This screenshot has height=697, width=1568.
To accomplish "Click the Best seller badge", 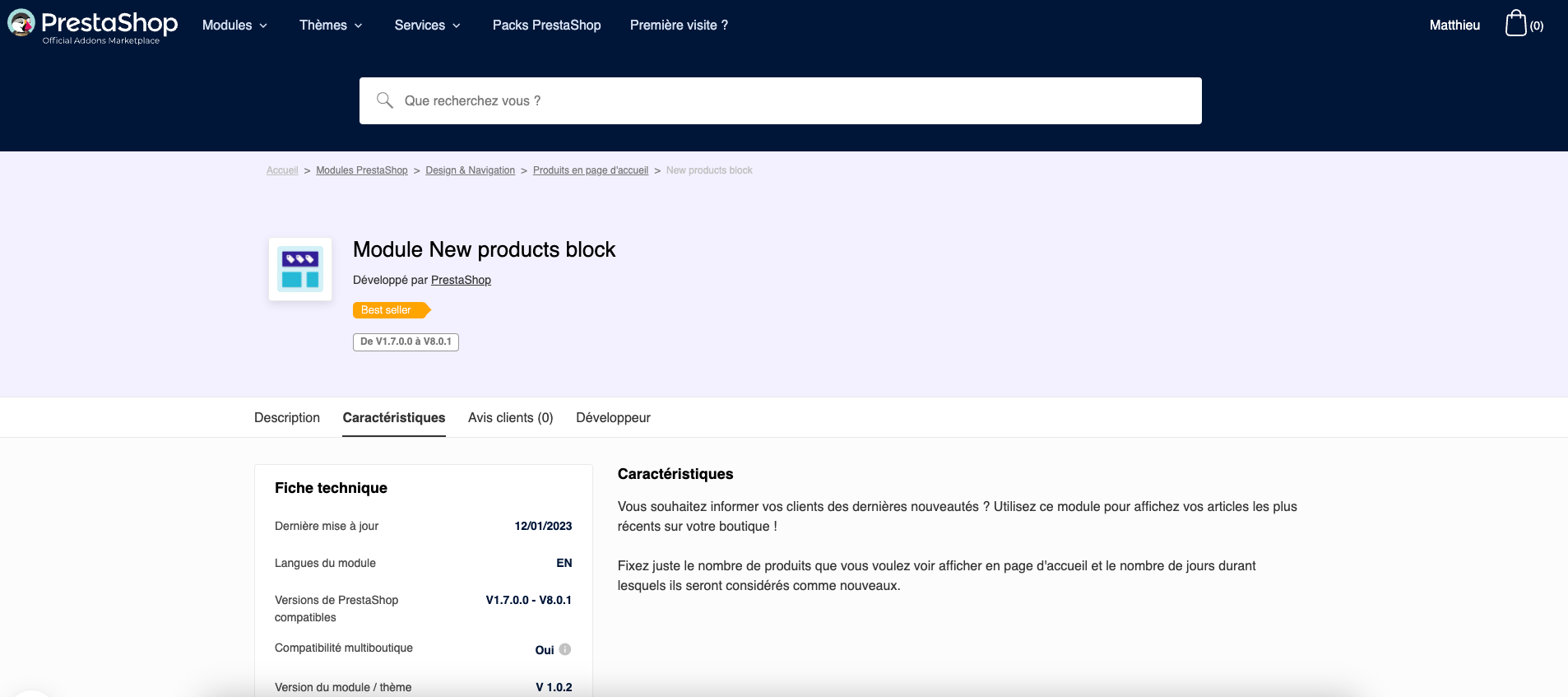I will [x=392, y=310].
